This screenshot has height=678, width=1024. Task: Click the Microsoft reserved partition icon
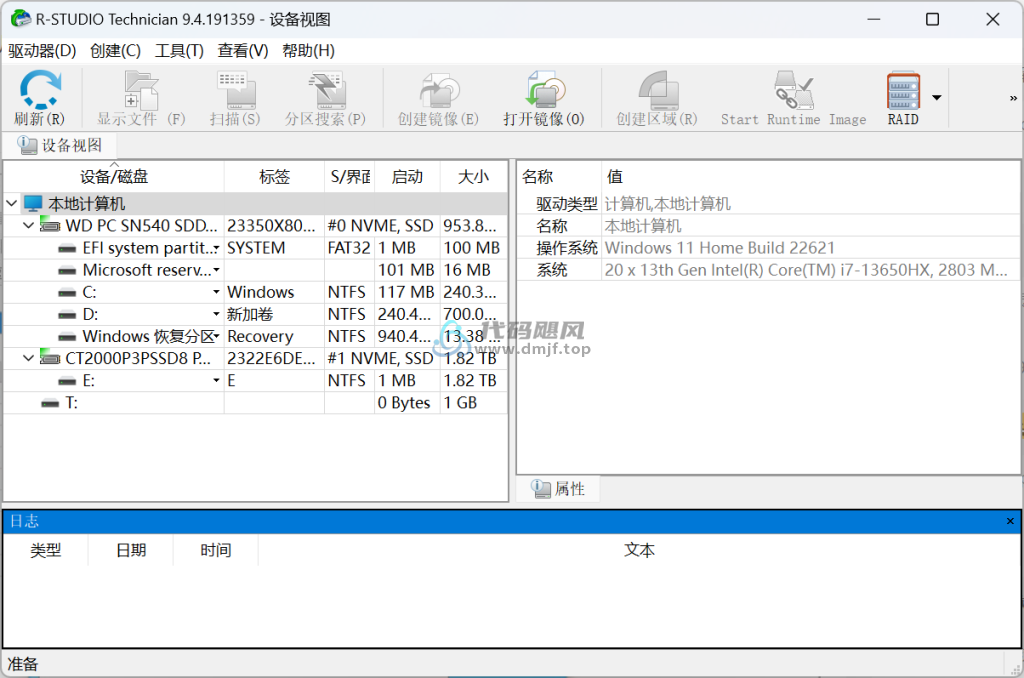[67, 270]
